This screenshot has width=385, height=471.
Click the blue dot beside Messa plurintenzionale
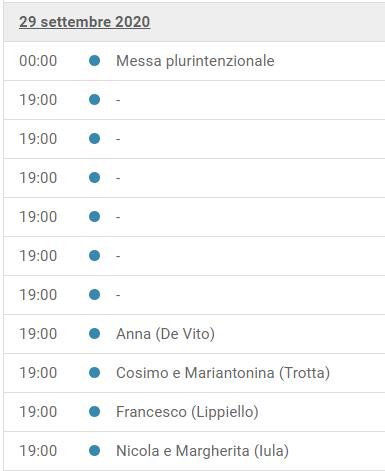click(95, 61)
